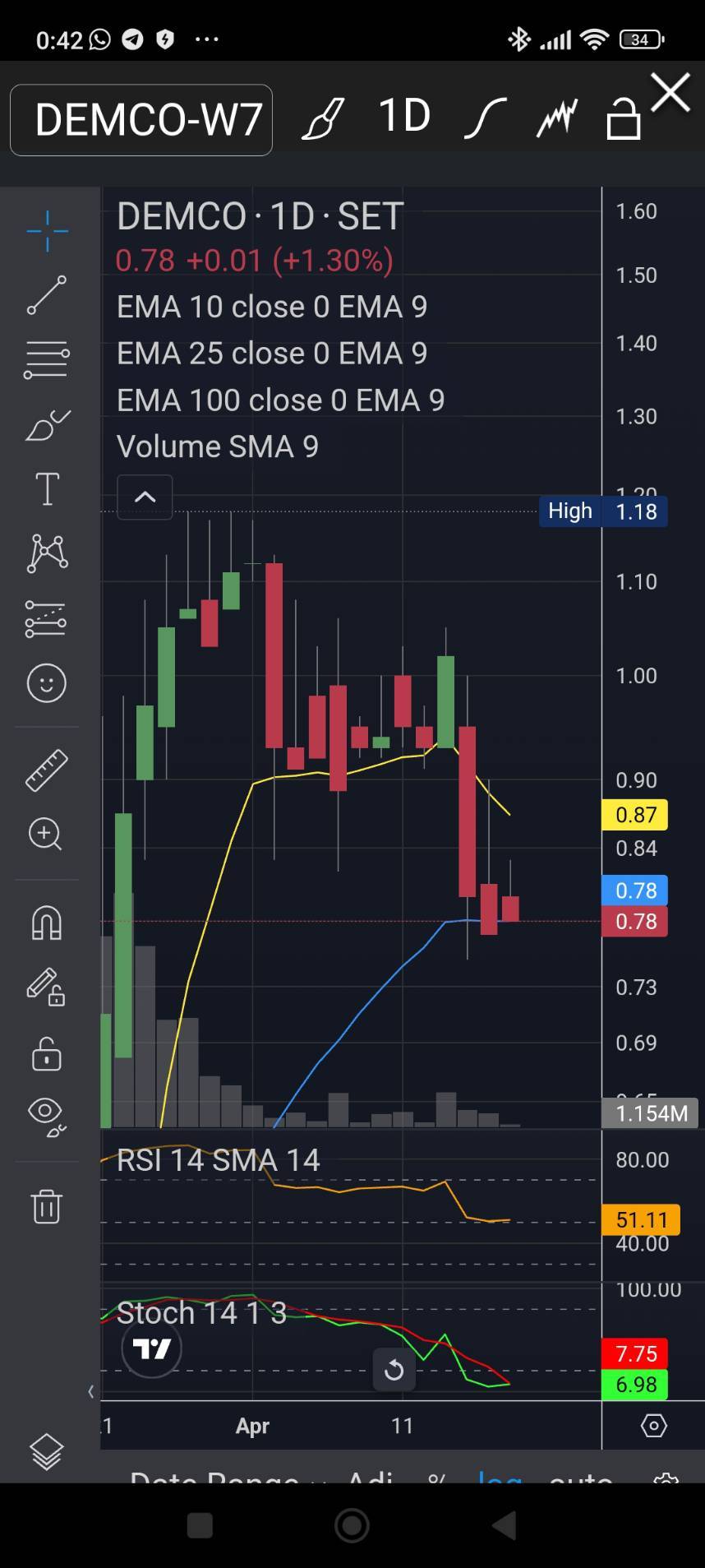Reset chart view with circular arrow

tap(394, 1369)
